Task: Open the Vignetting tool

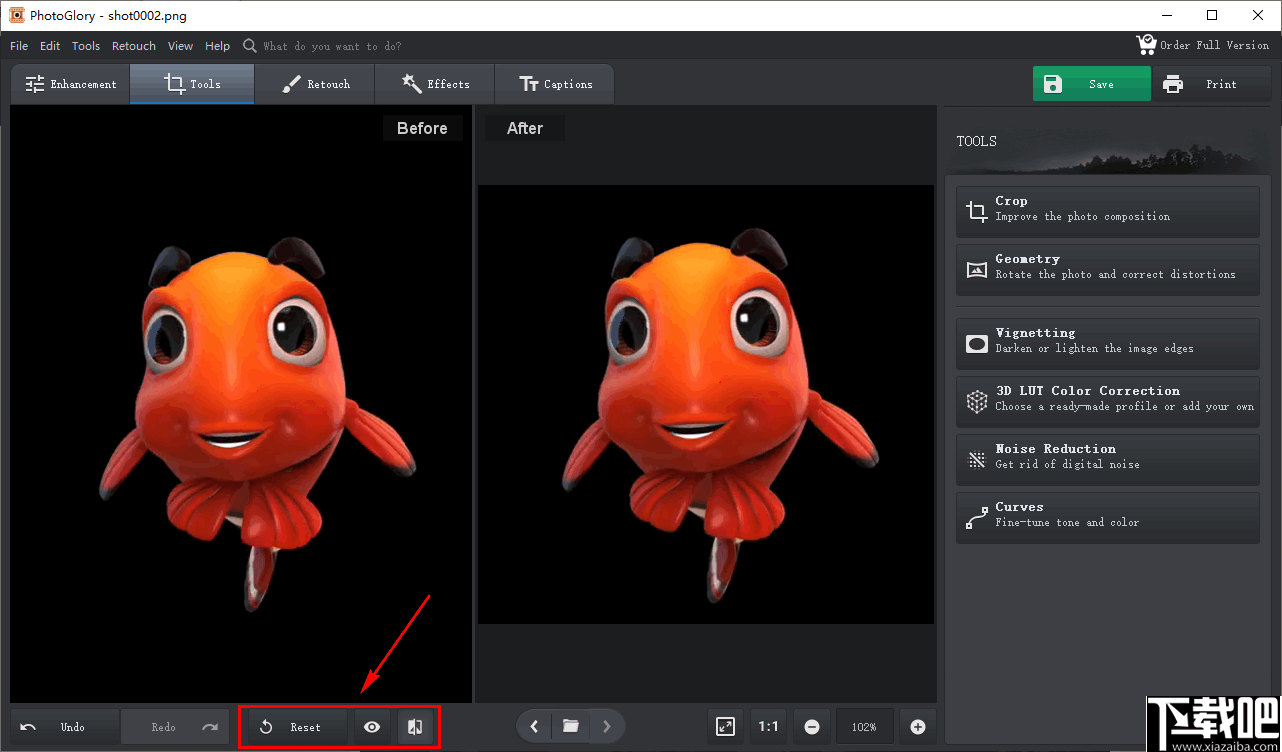Action: (x=1107, y=341)
